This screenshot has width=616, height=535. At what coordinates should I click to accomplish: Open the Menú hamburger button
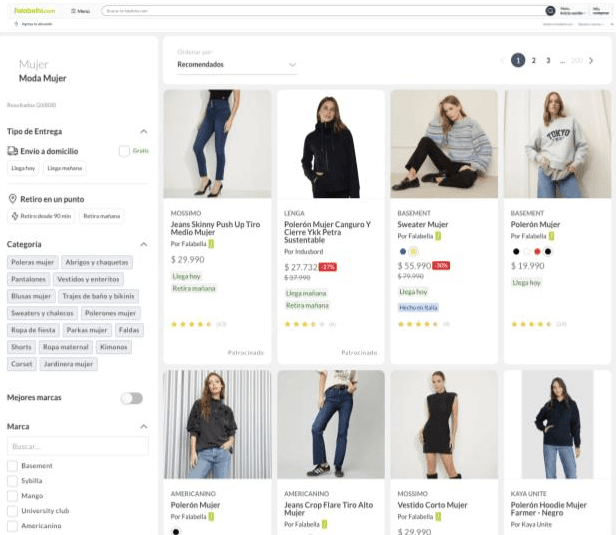pos(81,11)
